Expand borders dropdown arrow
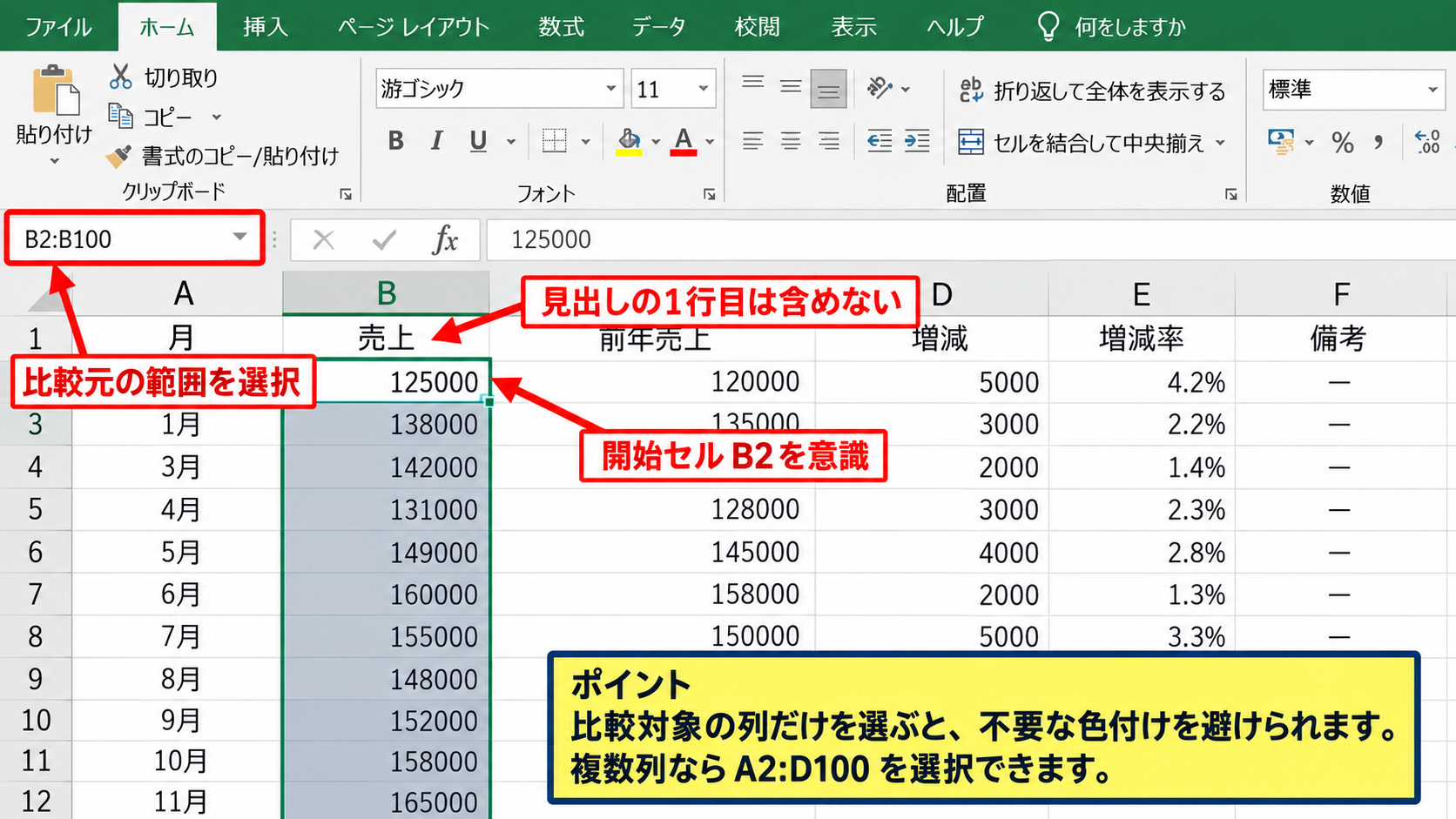Image resolution: width=1456 pixels, height=819 pixels. point(585,142)
